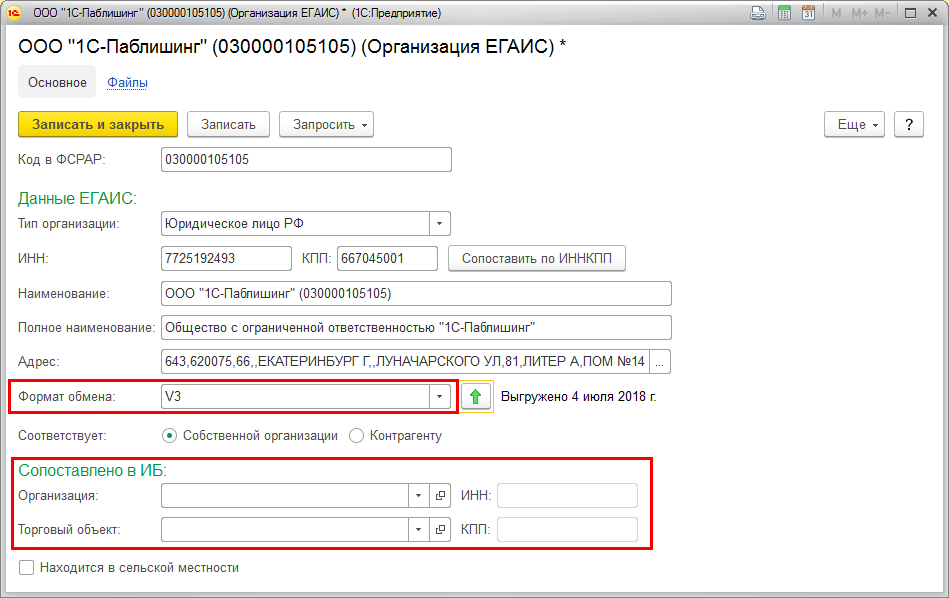Click the empty Торговый объект input field
Screen dimensions: 949x598
coord(285,530)
